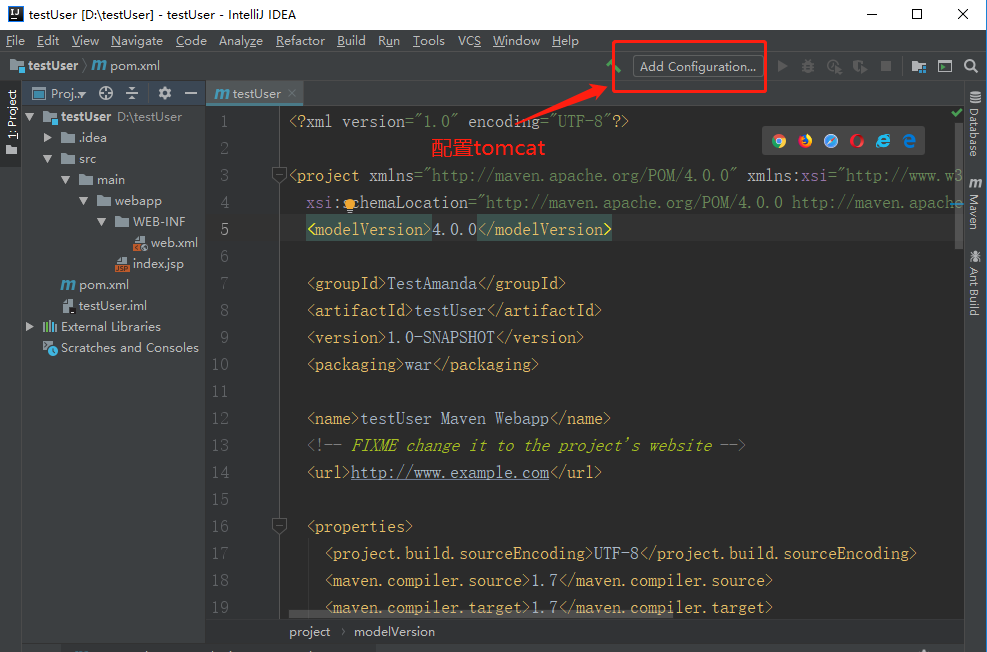
Task: Open the Database tool window
Action: click(974, 124)
